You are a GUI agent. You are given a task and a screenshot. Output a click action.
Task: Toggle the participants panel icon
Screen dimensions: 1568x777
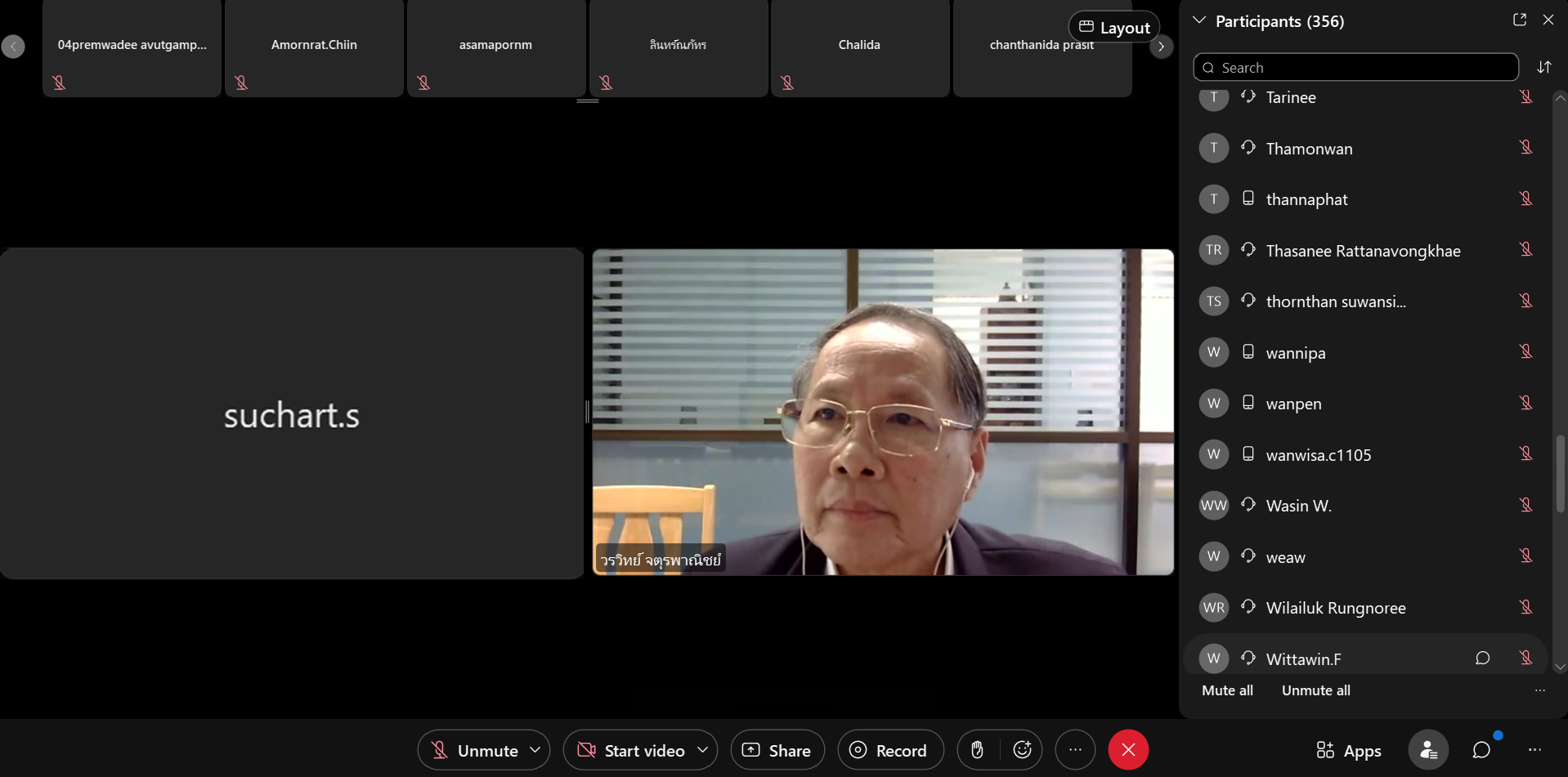click(1427, 750)
